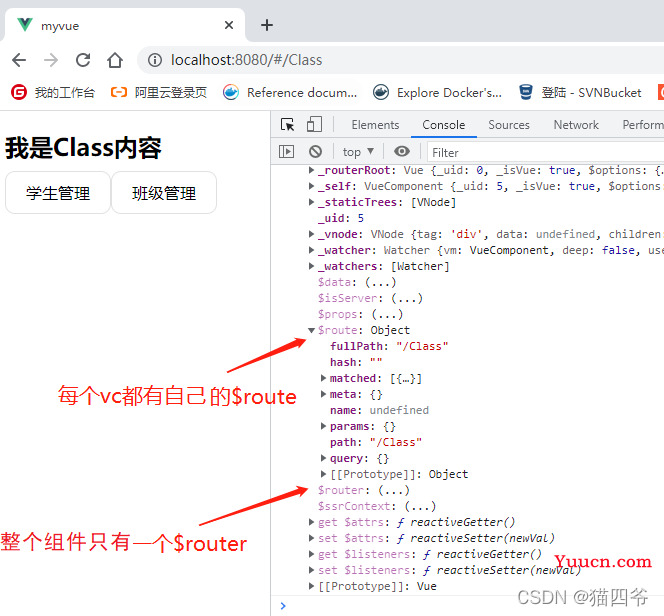This screenshot has height=616, width=664.
Task: Click the name: undefined line
Action: click(379, 410)
